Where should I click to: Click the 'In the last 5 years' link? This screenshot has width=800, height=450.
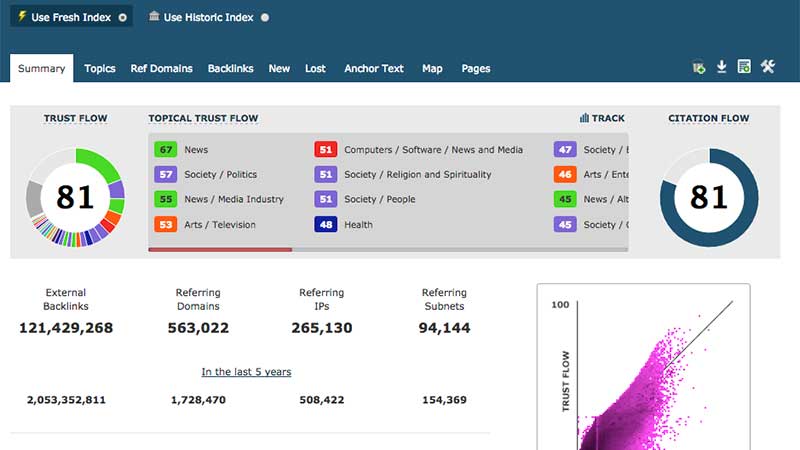[x=246, y=372]
